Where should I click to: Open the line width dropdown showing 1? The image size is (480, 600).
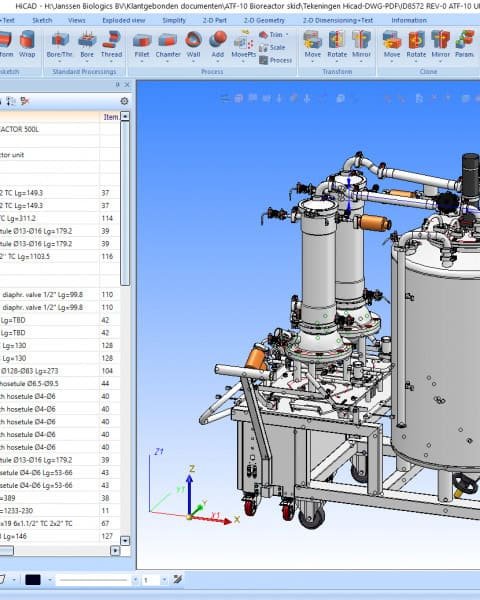[164, 580]
